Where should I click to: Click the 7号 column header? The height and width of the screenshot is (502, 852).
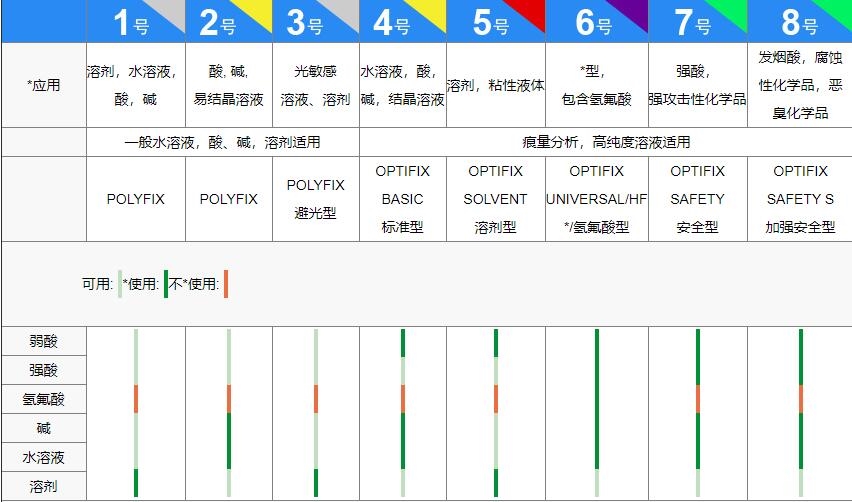(x=698, y=21)
